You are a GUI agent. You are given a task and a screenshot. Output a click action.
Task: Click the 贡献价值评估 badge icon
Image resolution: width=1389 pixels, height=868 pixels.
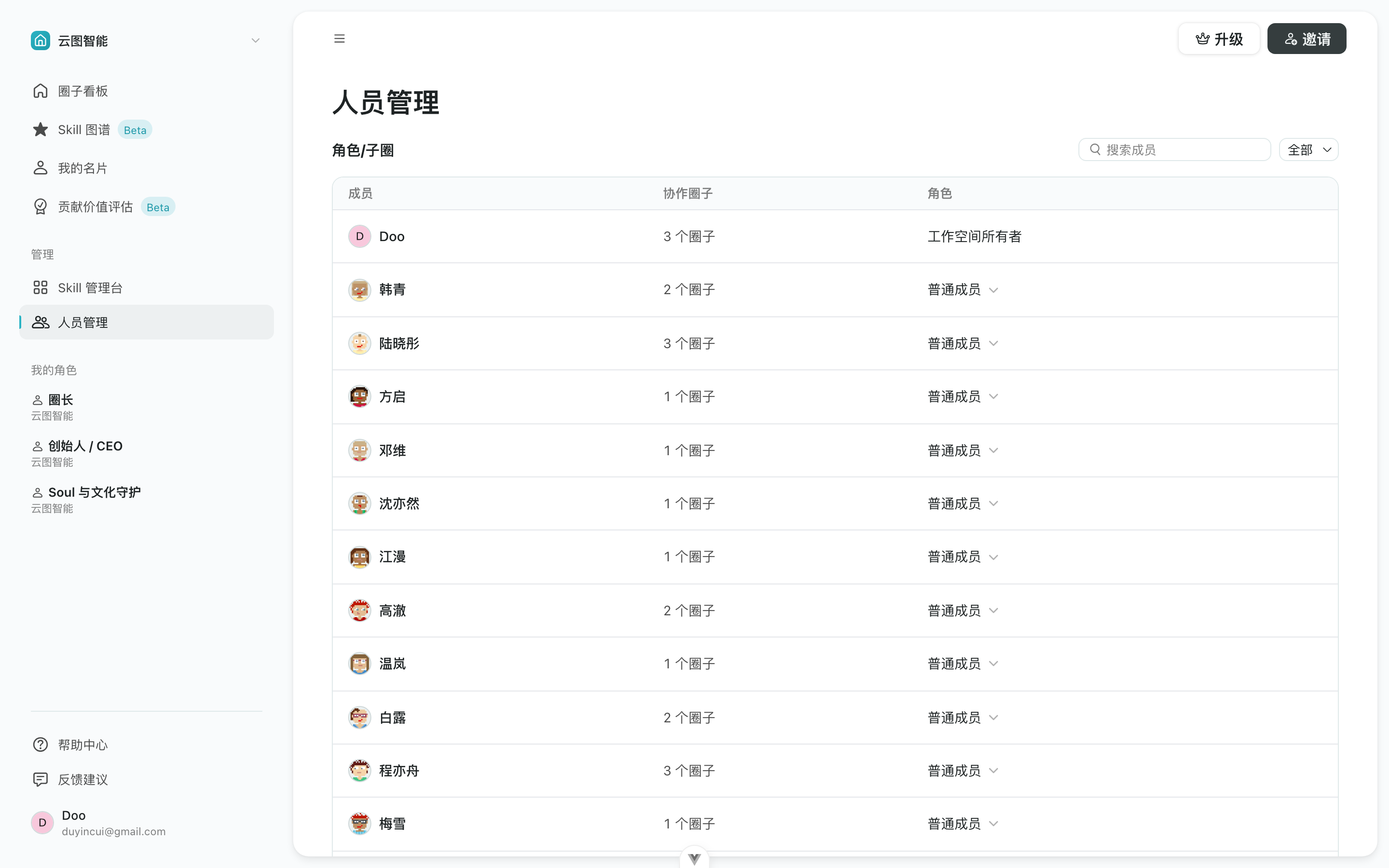(40, 207)
